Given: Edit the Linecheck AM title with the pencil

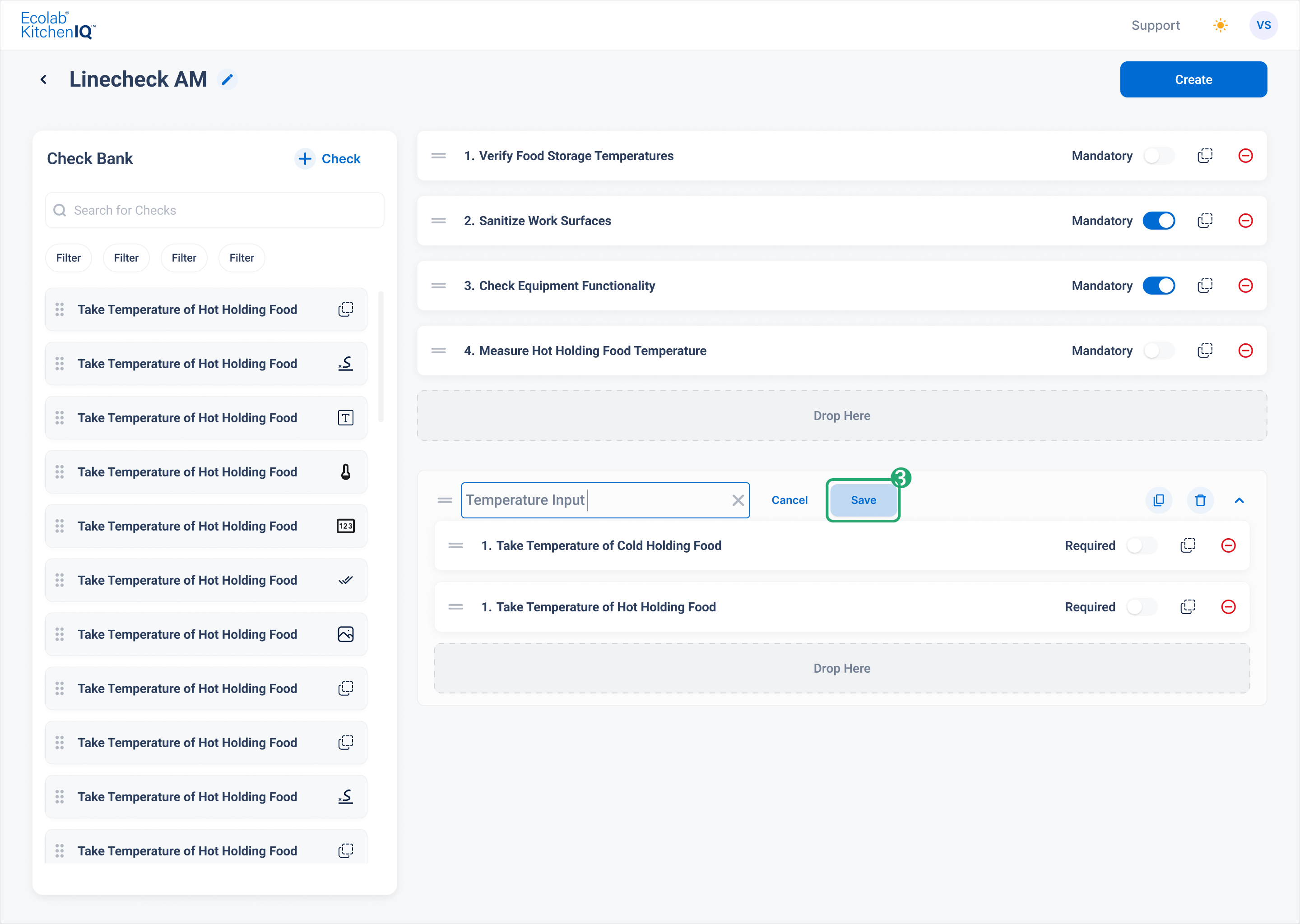Looking at the screenshot, I should click(x=227, y=80).
